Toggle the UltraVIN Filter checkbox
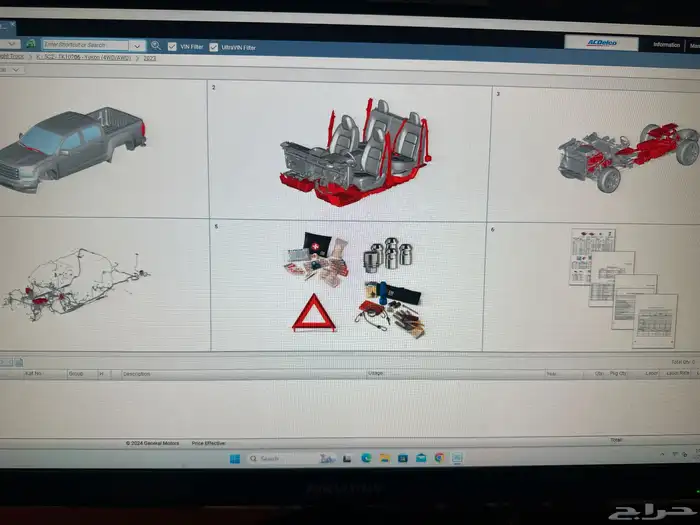700x525 pixels. click(213, 47)
